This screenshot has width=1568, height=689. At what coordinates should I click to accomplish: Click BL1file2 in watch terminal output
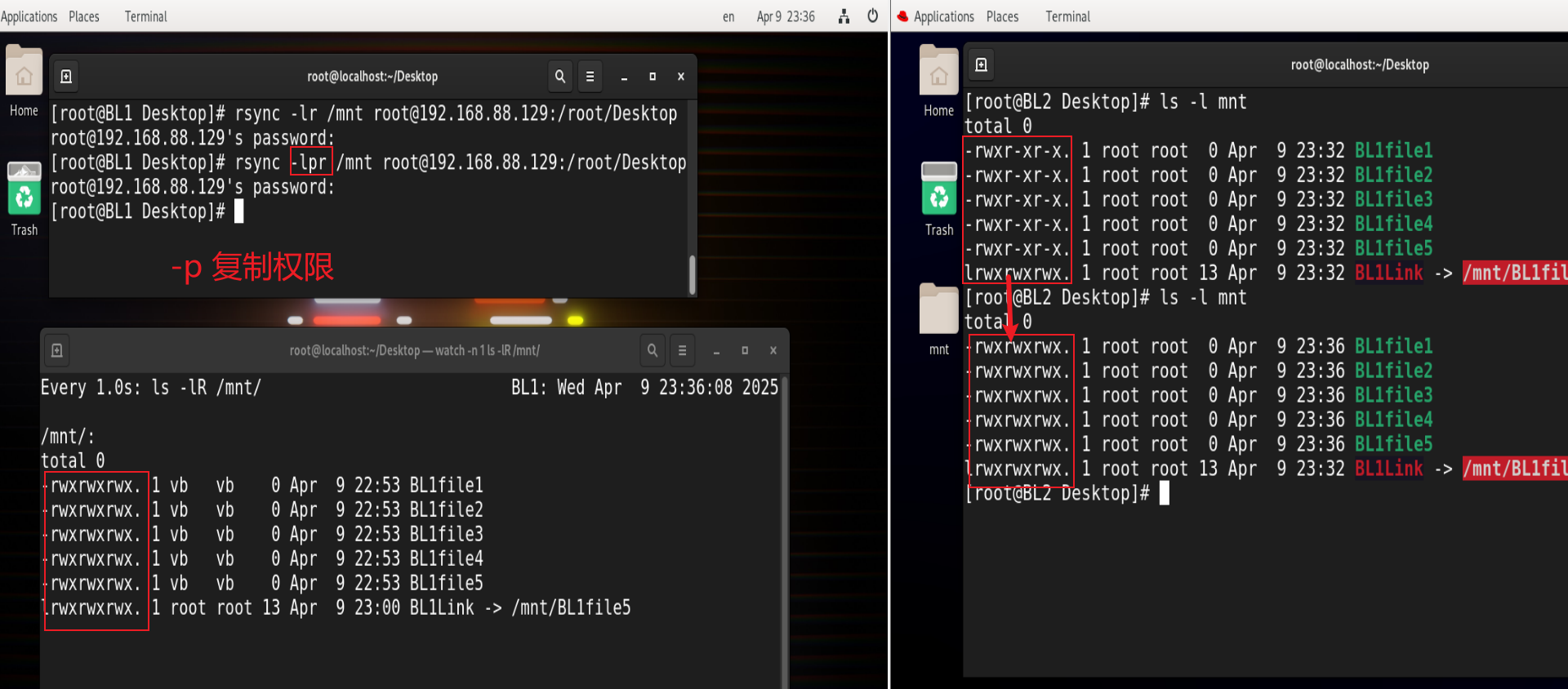tap(446, 509)
